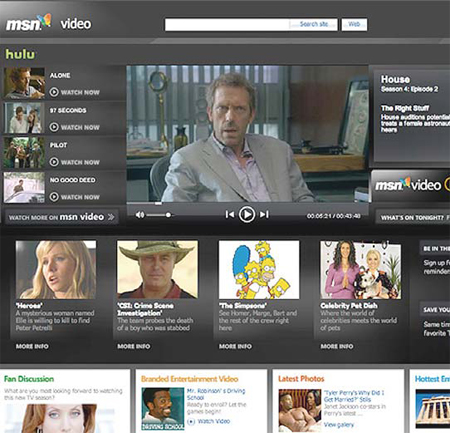
Task: Skip to next video in player
Action: point(264,214)
